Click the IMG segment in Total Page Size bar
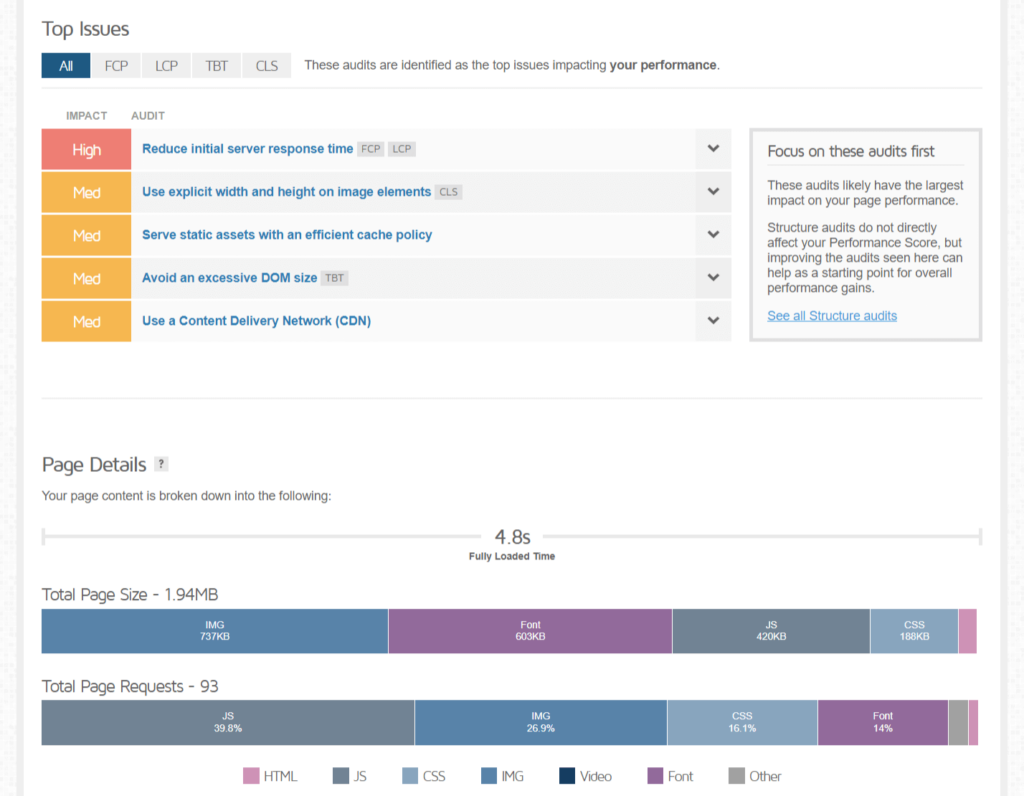The width and height of the screenshot is (1024, 796). pos(214,630)
